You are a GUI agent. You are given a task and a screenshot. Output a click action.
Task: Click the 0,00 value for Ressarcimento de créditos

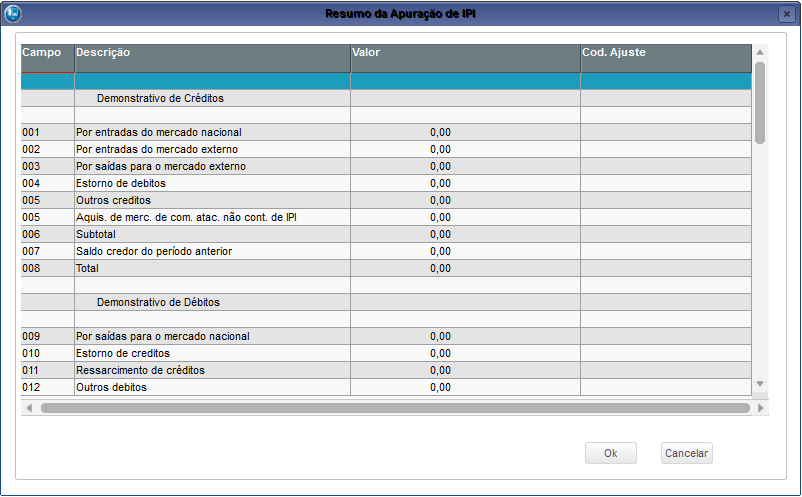[440, 370]
